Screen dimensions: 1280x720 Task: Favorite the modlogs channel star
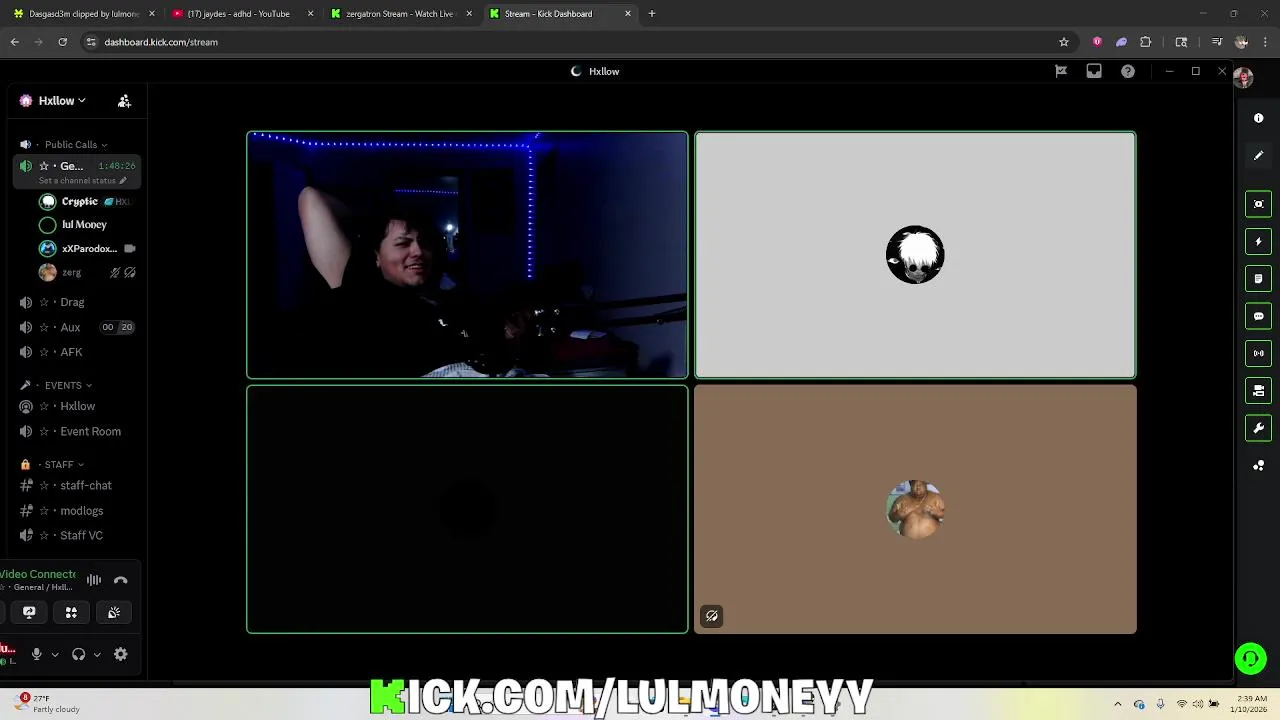pyautogui.click(x=43, y=511)
